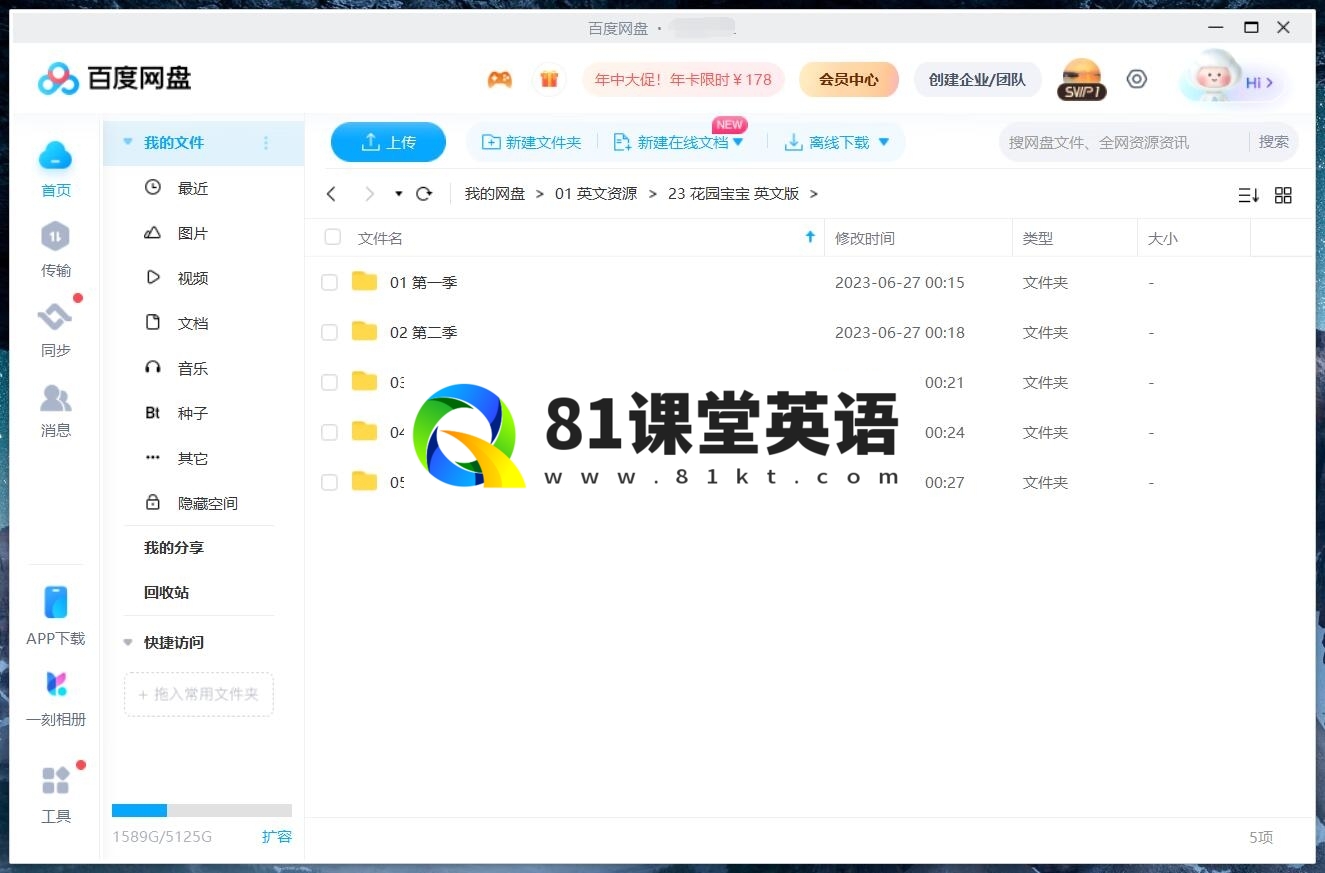Go to 我的网盘 in breadcrumb
The width and height of the screenshot is (1325, 873).
click(x=495, y=194)
